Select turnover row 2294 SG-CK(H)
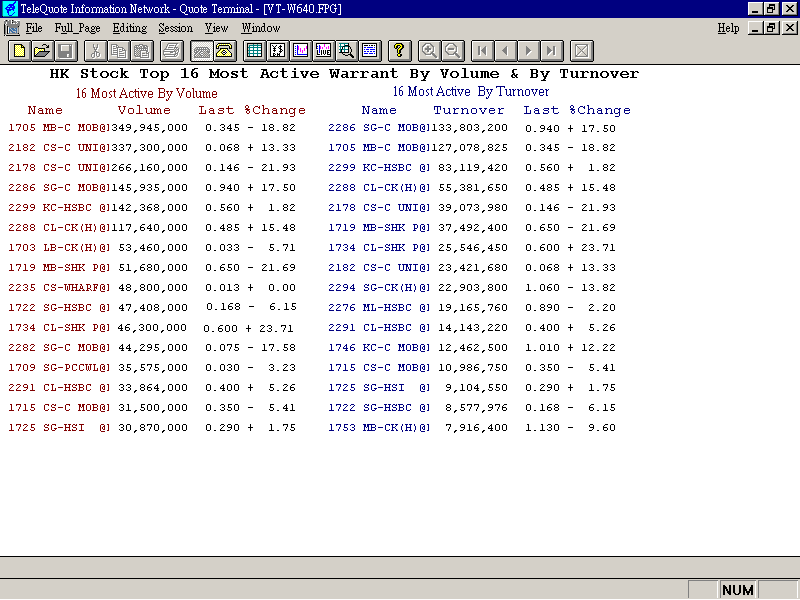Screen dimensions: 800x600 pyautogui.click(x=472, y=287)
